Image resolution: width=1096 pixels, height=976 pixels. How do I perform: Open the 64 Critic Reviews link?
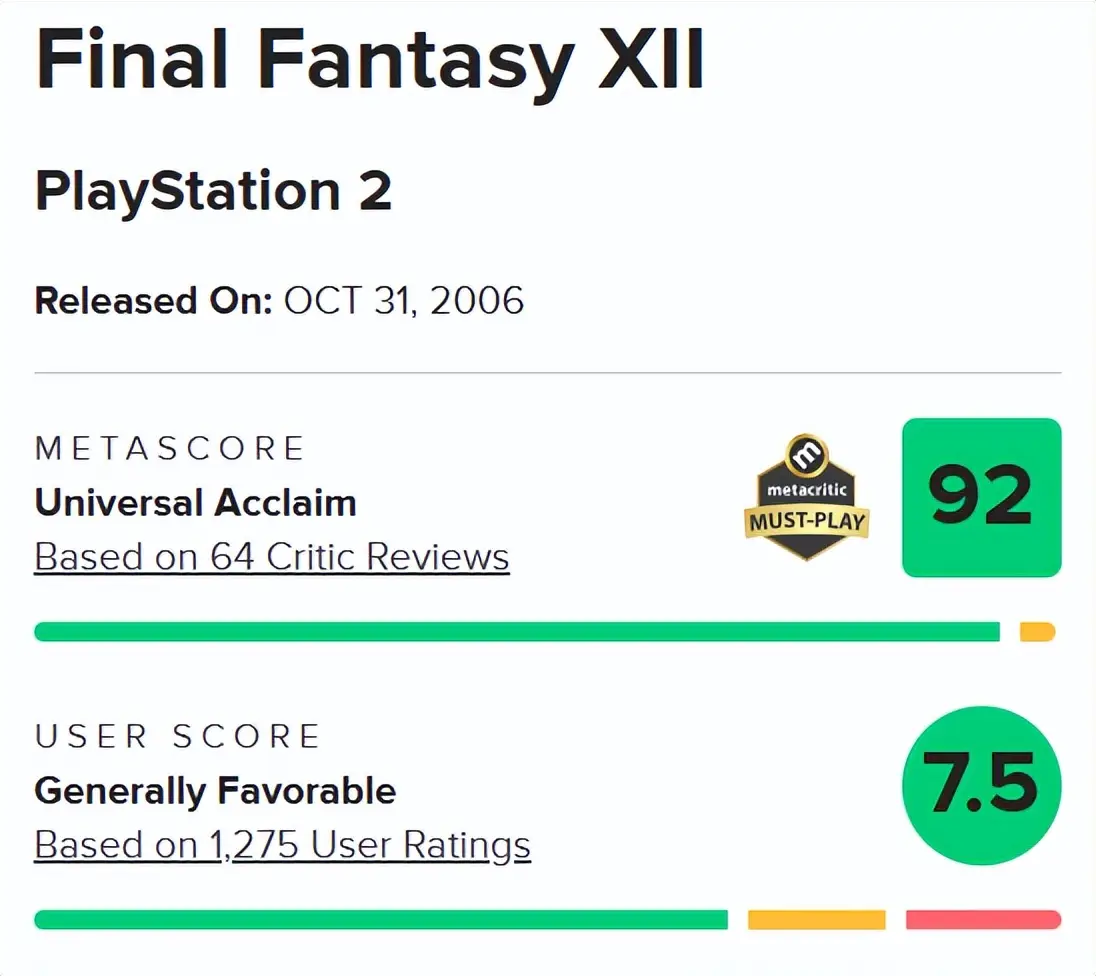click(272, 557)
